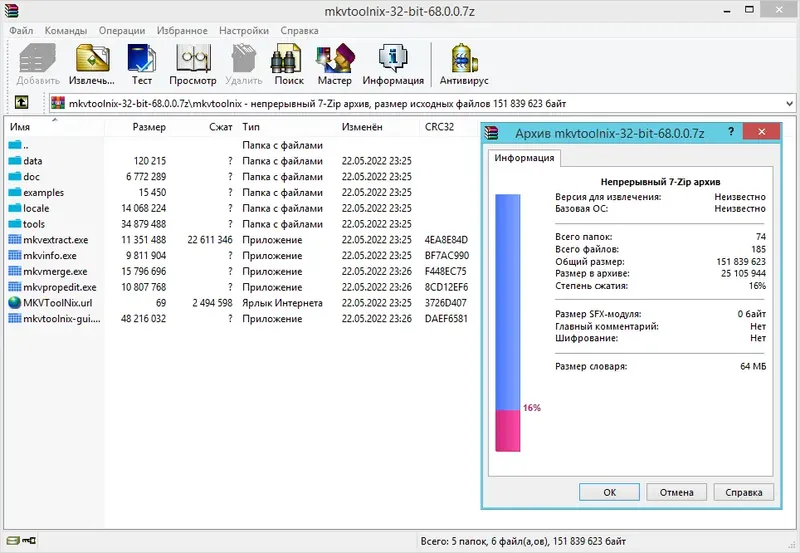Click size value 14 068 224
The width and height of the screenshot is (800, 553).
click(143, 208)
